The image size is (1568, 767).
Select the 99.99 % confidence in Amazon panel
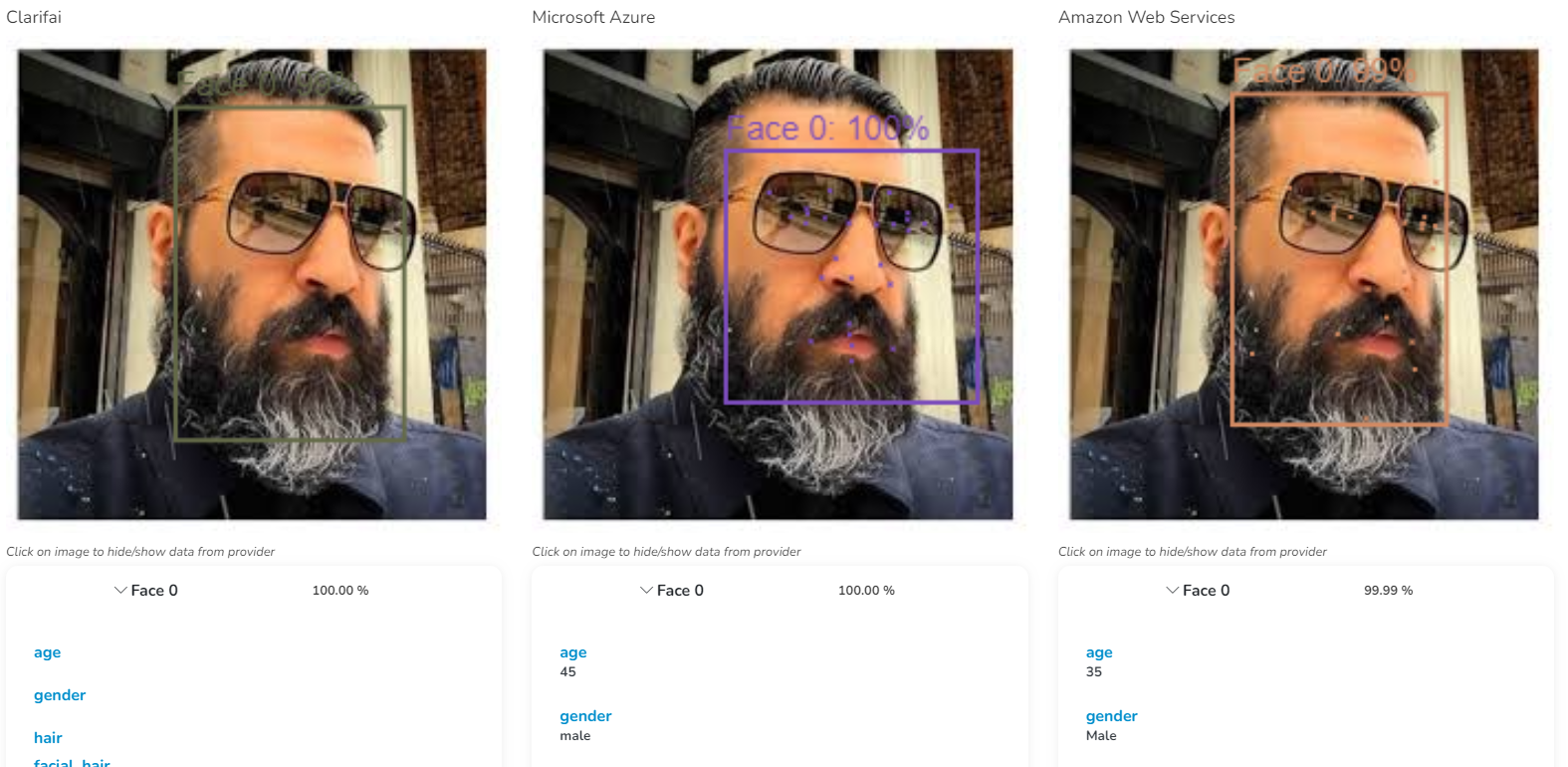point(1389,591)
